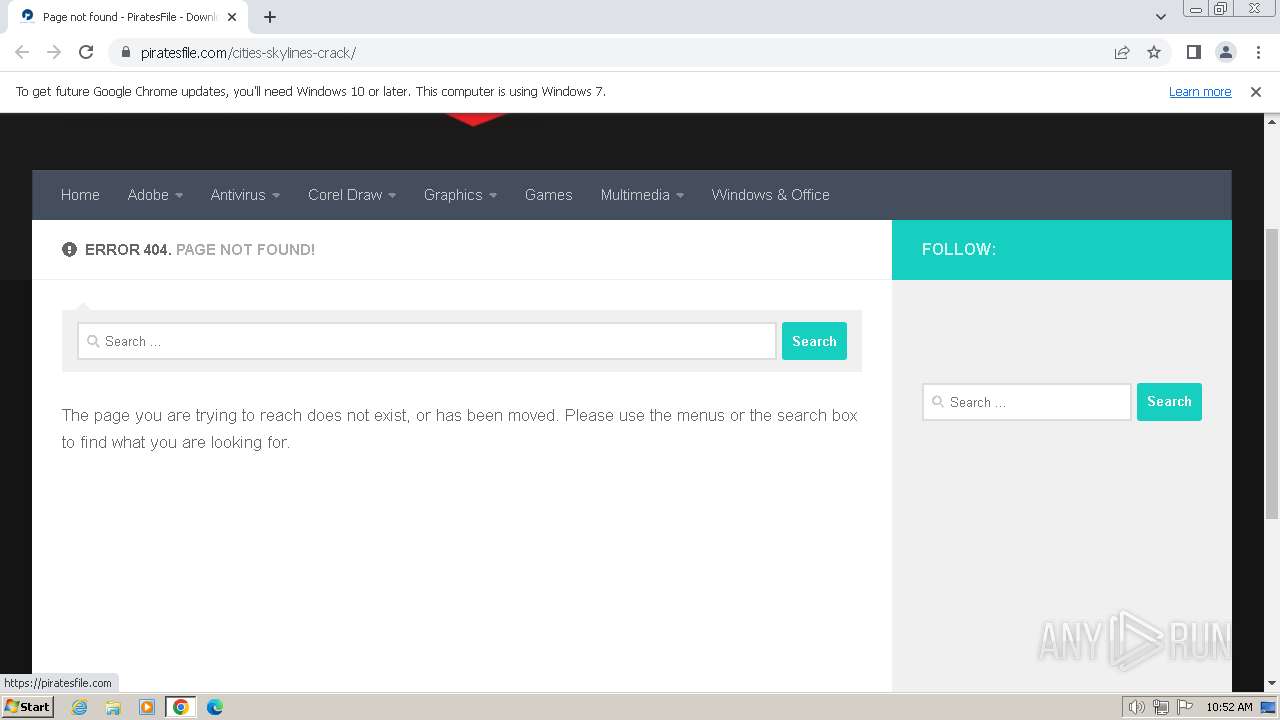Expand the Corel Draw dropdown menu
Viewport: 1280px width, 720px height.
tap(352, 195)
